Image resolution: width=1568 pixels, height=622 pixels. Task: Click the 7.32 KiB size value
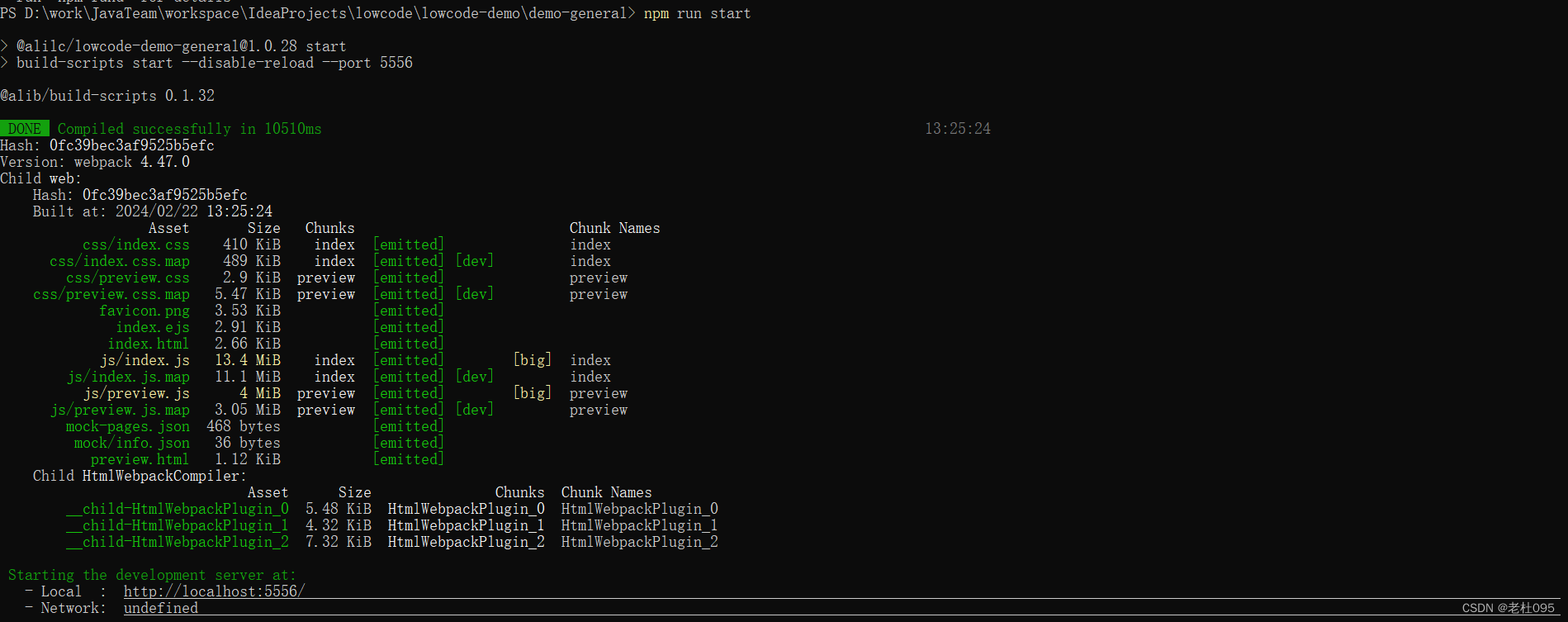338,542
